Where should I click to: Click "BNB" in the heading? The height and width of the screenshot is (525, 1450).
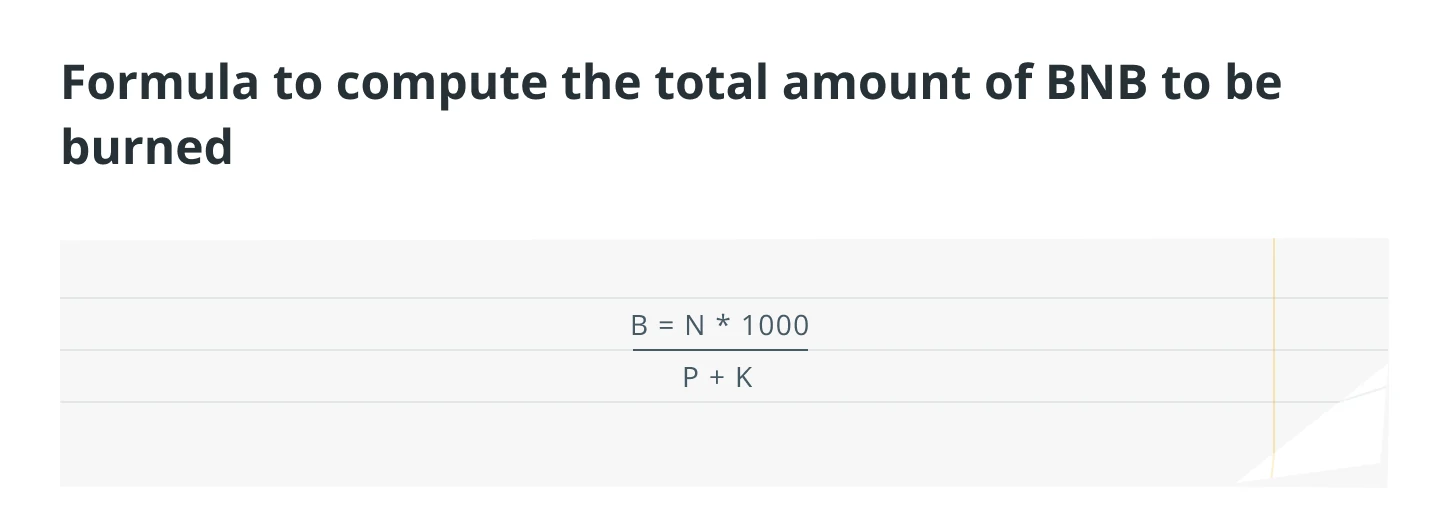tap(1097, 83)
